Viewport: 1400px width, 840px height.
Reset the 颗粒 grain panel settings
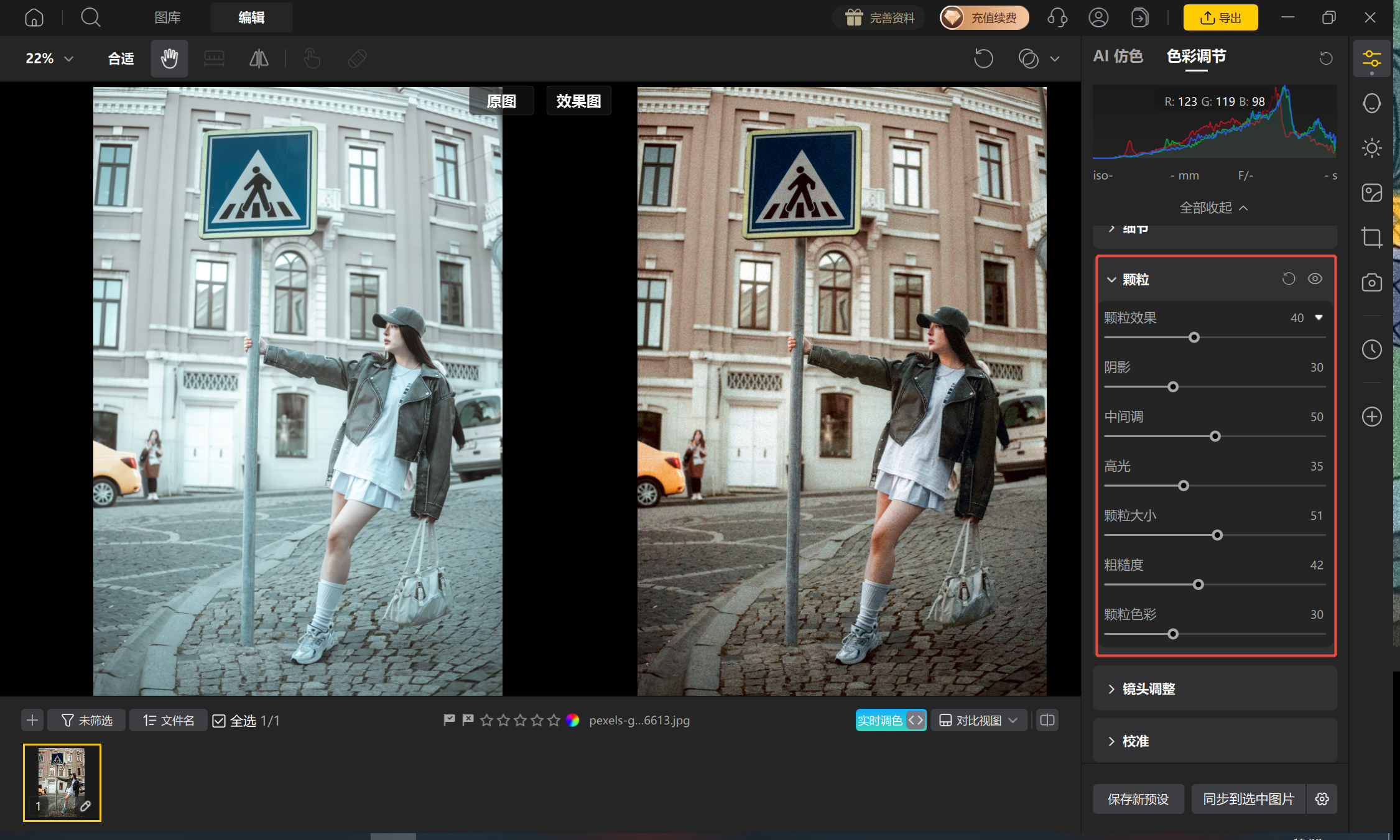(1289, 279)
